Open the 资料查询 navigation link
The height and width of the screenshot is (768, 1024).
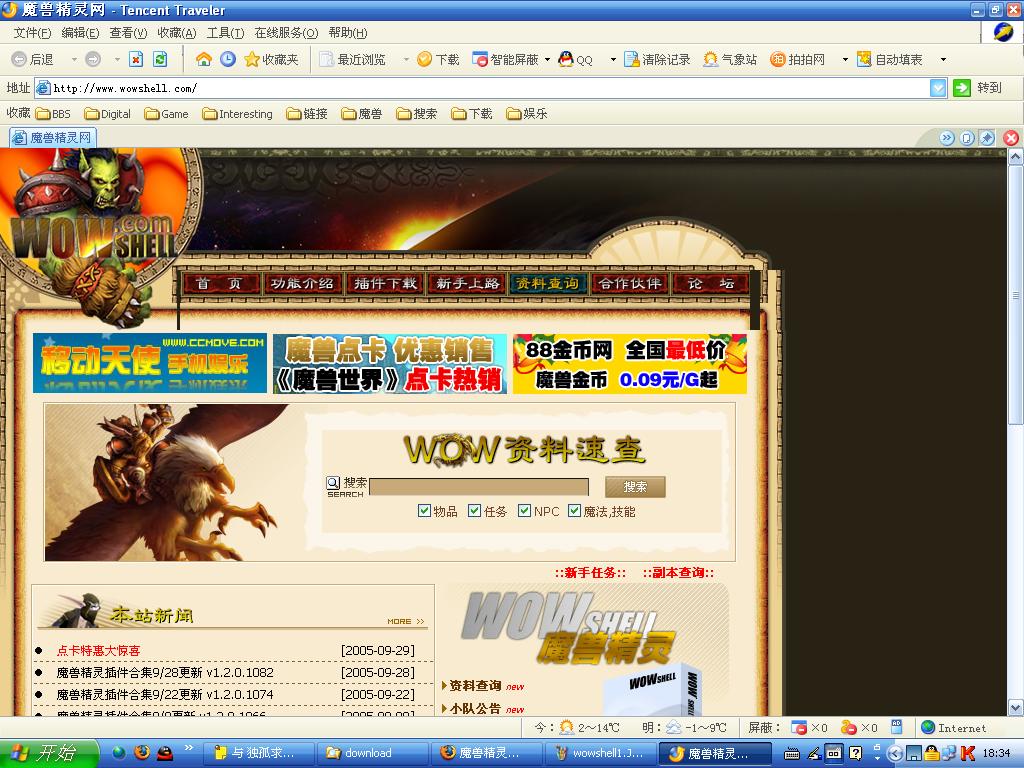(547, 283)
